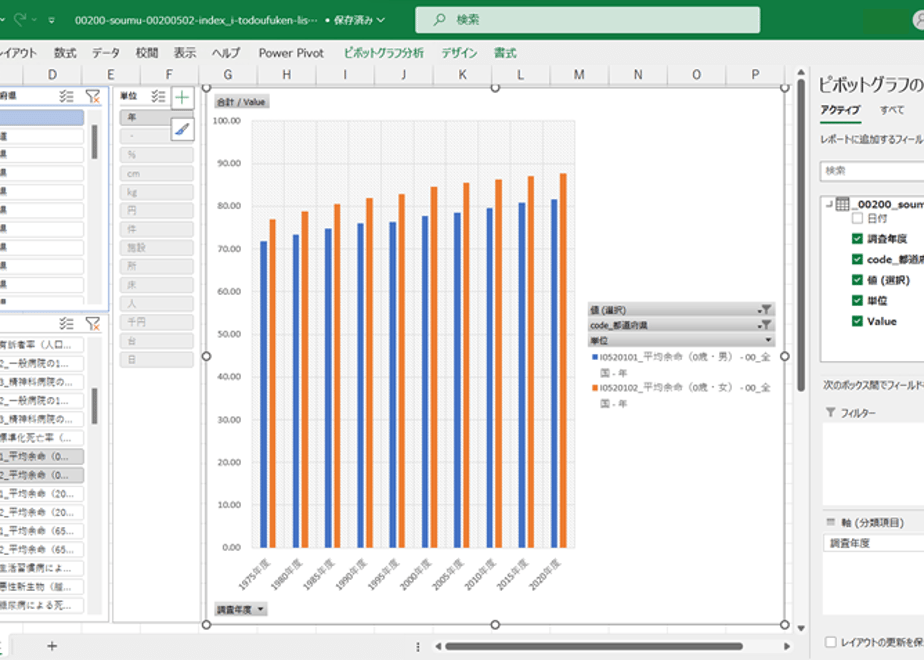Click the field list 検索 input box

coord(872,171)
